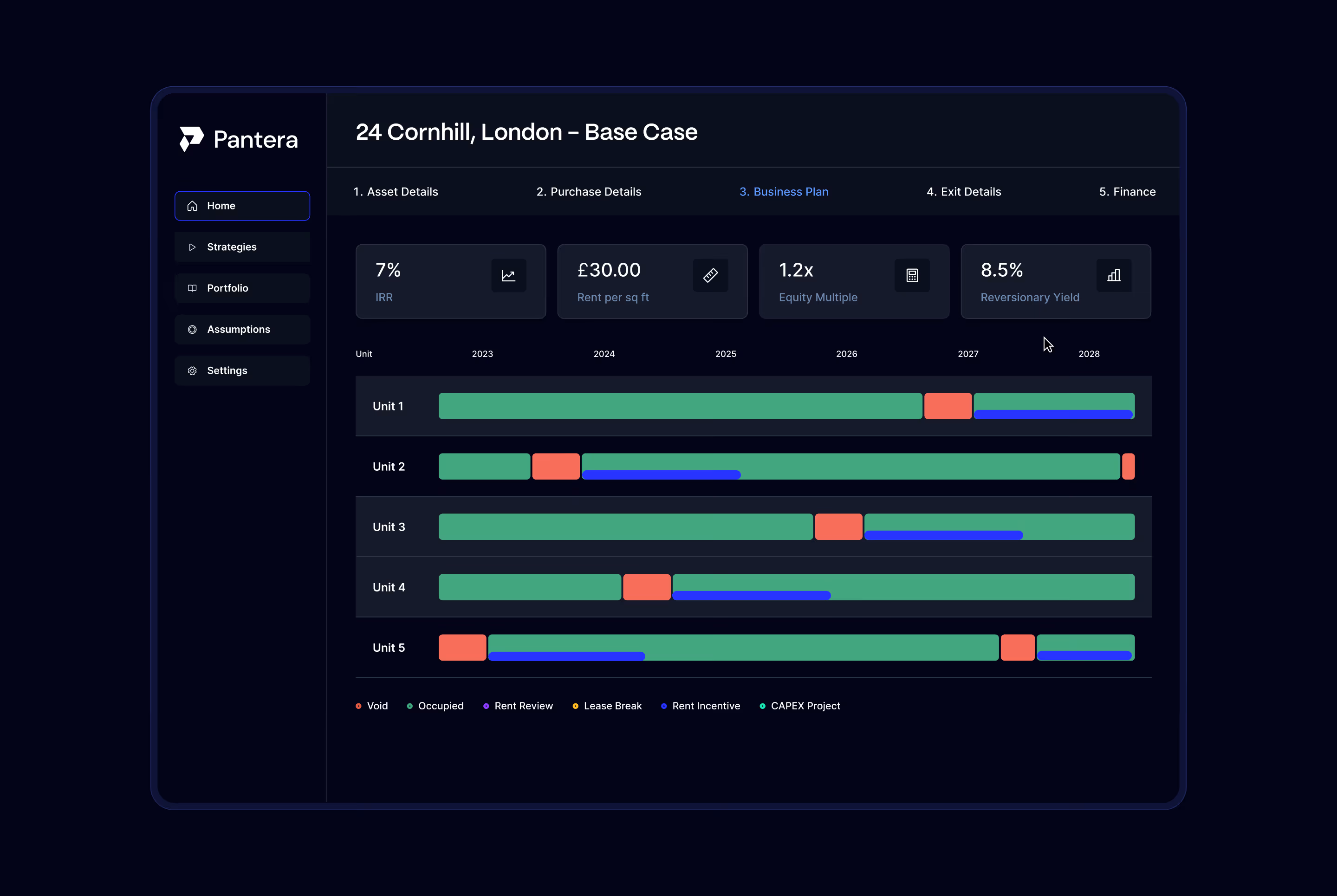Click the Pantera logo icon
Viewport: 1337px width, 896px height.
[x=191, y=139]
